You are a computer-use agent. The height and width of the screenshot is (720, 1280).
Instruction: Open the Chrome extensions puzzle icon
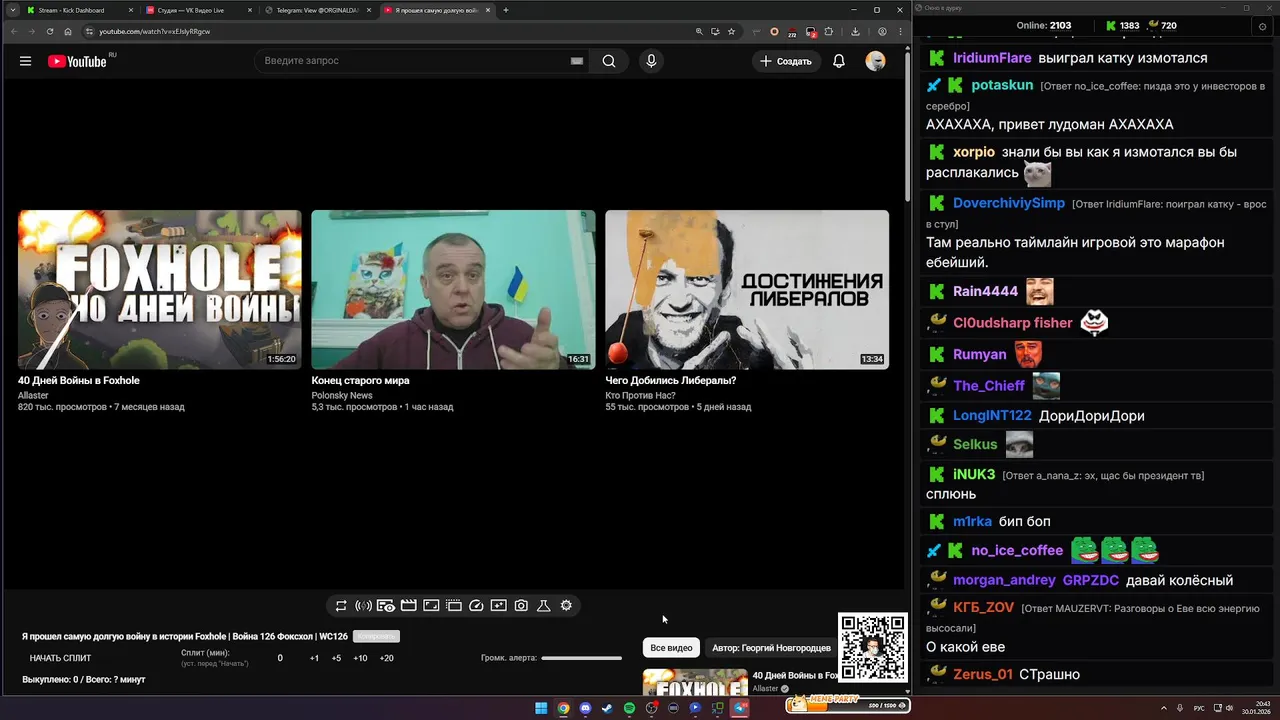point(828,31)
